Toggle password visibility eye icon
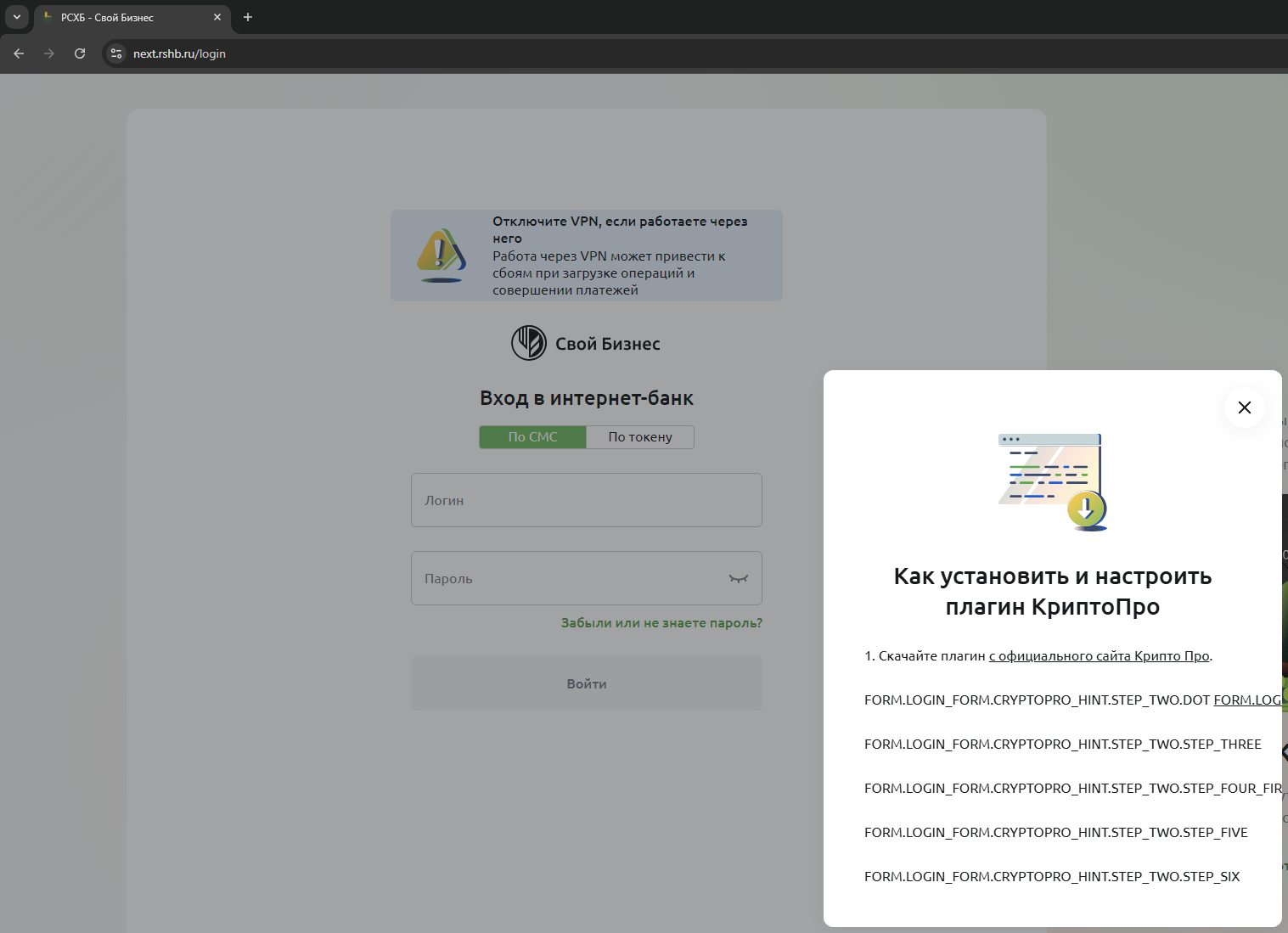 click(x=739, y=578)
